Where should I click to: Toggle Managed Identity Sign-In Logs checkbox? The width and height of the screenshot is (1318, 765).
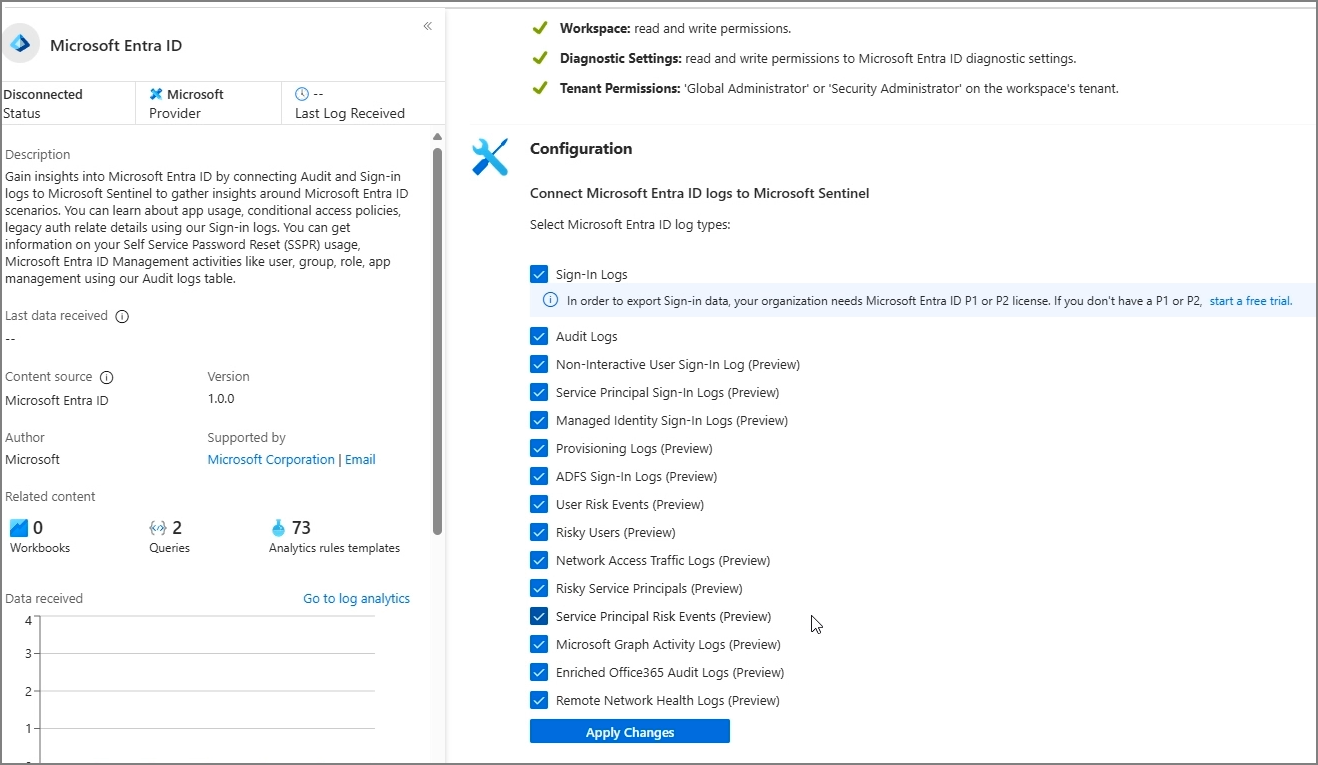pyautogui.click(x=539, y=420)
